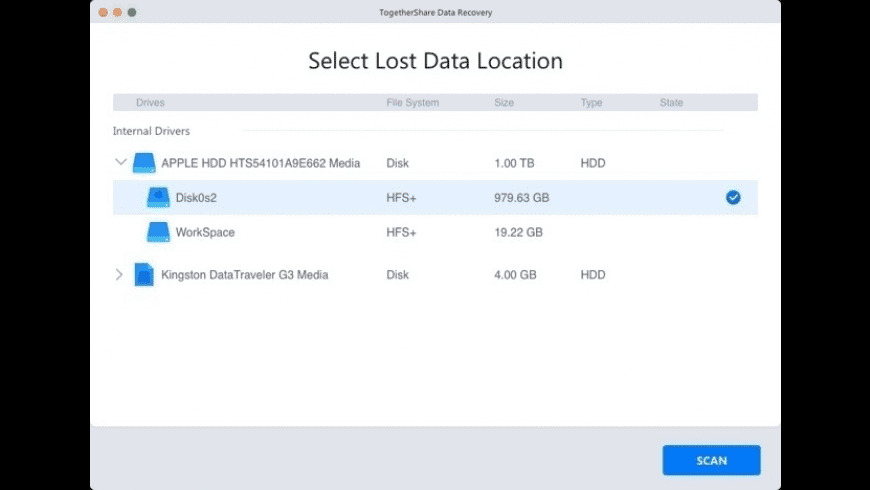
Task: Click the Kingston DataTraveler USB drive icon
Action: 145,274
